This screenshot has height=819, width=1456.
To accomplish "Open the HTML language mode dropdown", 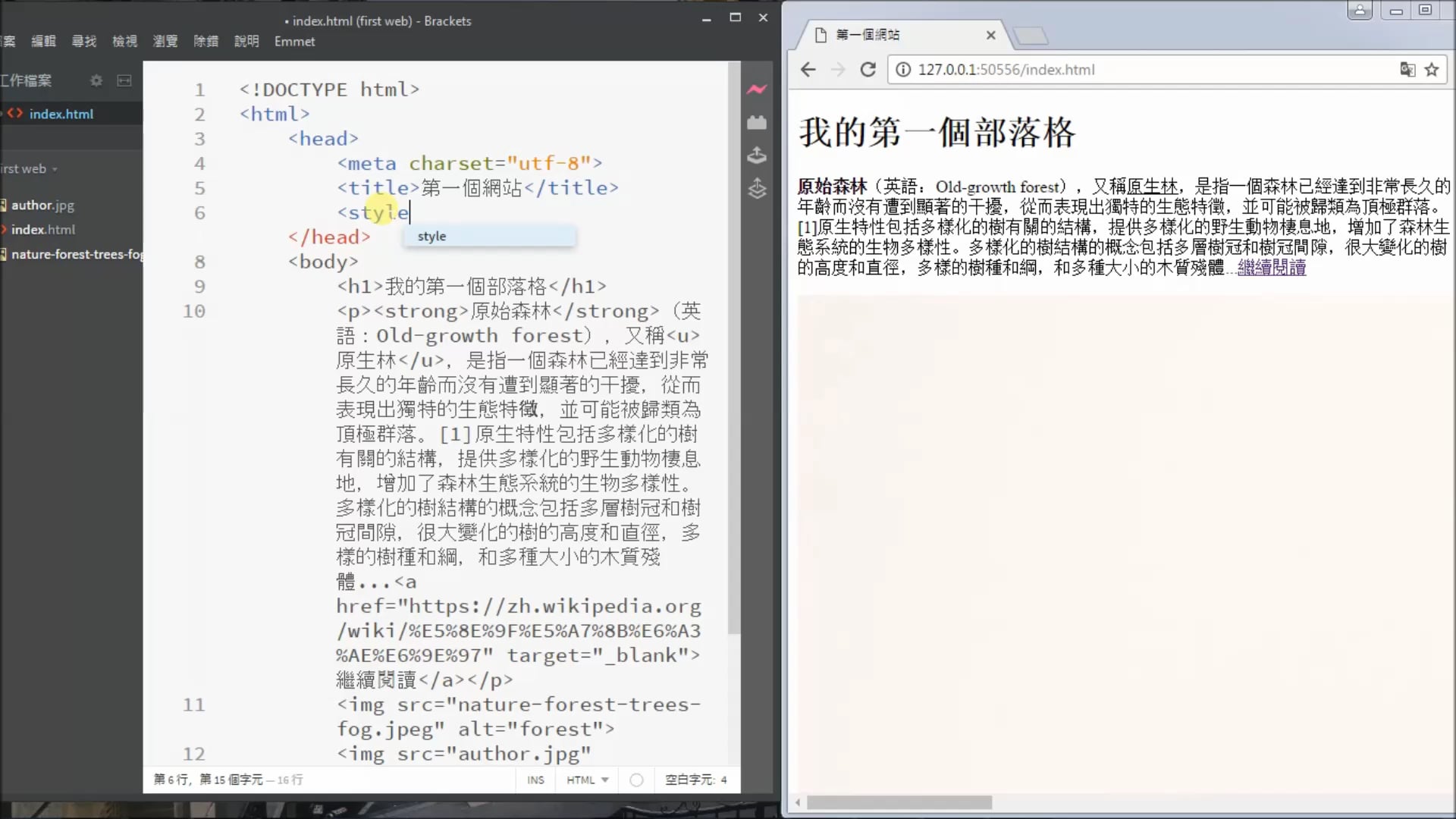I will (x=587, y=780).
